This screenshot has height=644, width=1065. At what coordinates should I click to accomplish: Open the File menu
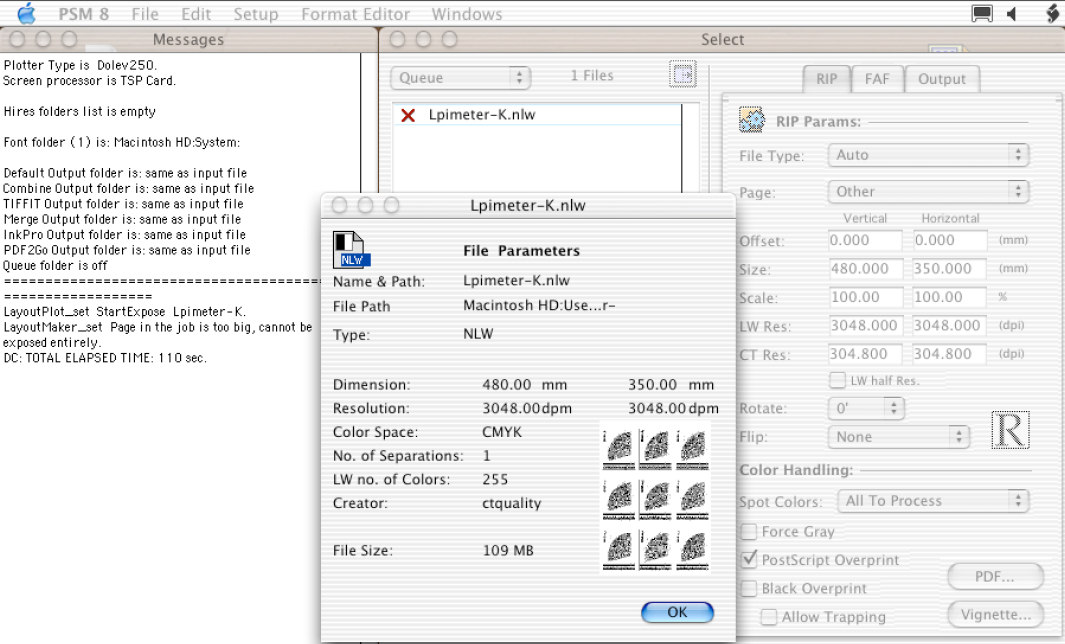[x=145, y=14]
